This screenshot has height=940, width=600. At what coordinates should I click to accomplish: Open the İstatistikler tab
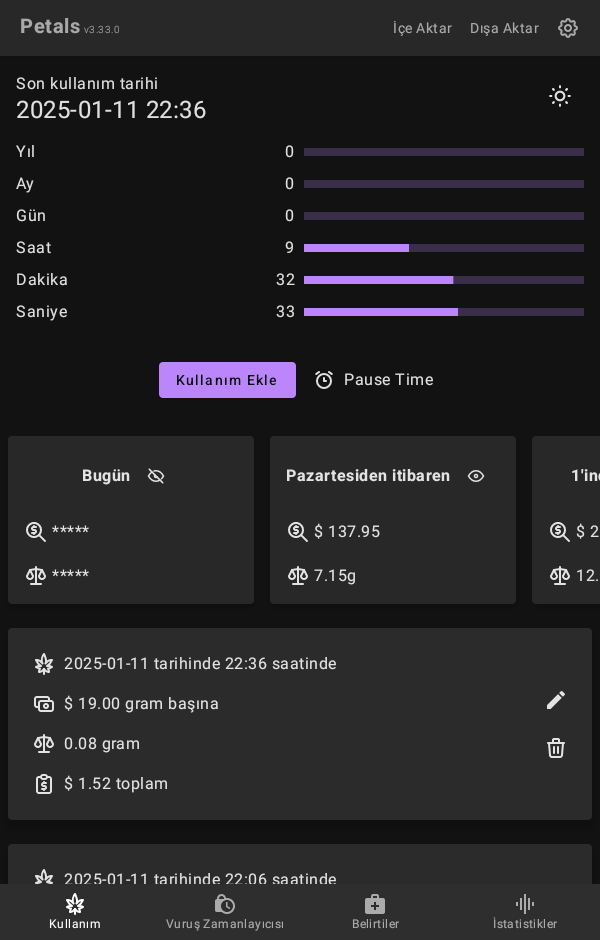pyautogui.click(x=525, y=912)
